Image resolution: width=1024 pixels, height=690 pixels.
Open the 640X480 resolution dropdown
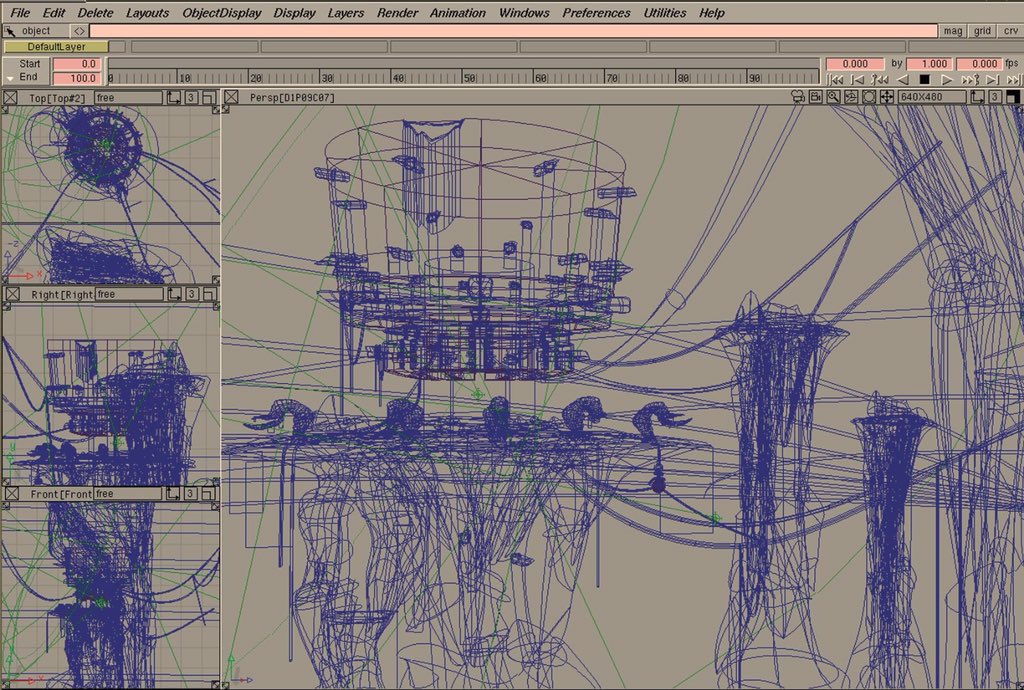tap(931, 97)
